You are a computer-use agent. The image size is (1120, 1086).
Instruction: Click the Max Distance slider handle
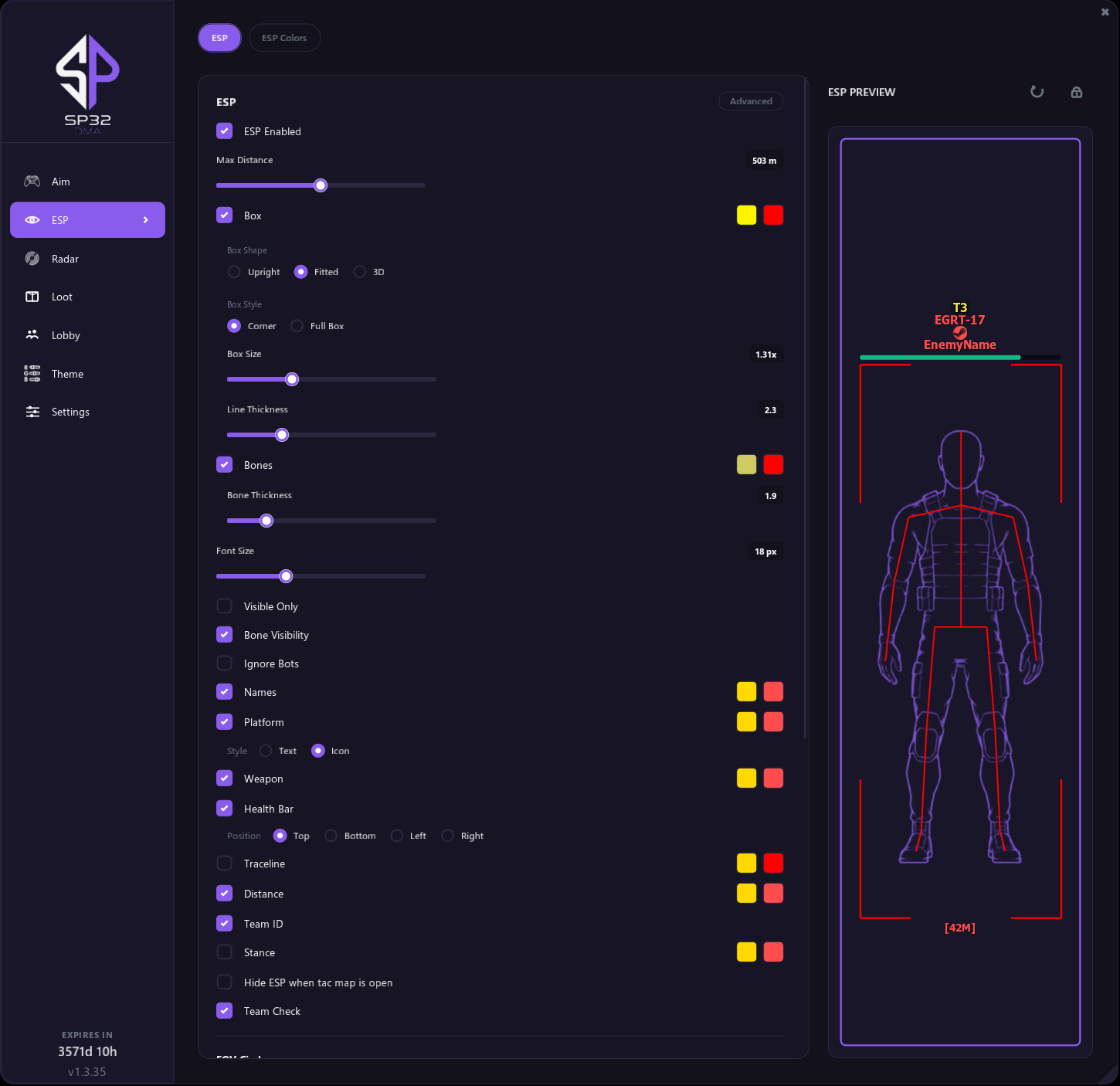click(321, 185)
